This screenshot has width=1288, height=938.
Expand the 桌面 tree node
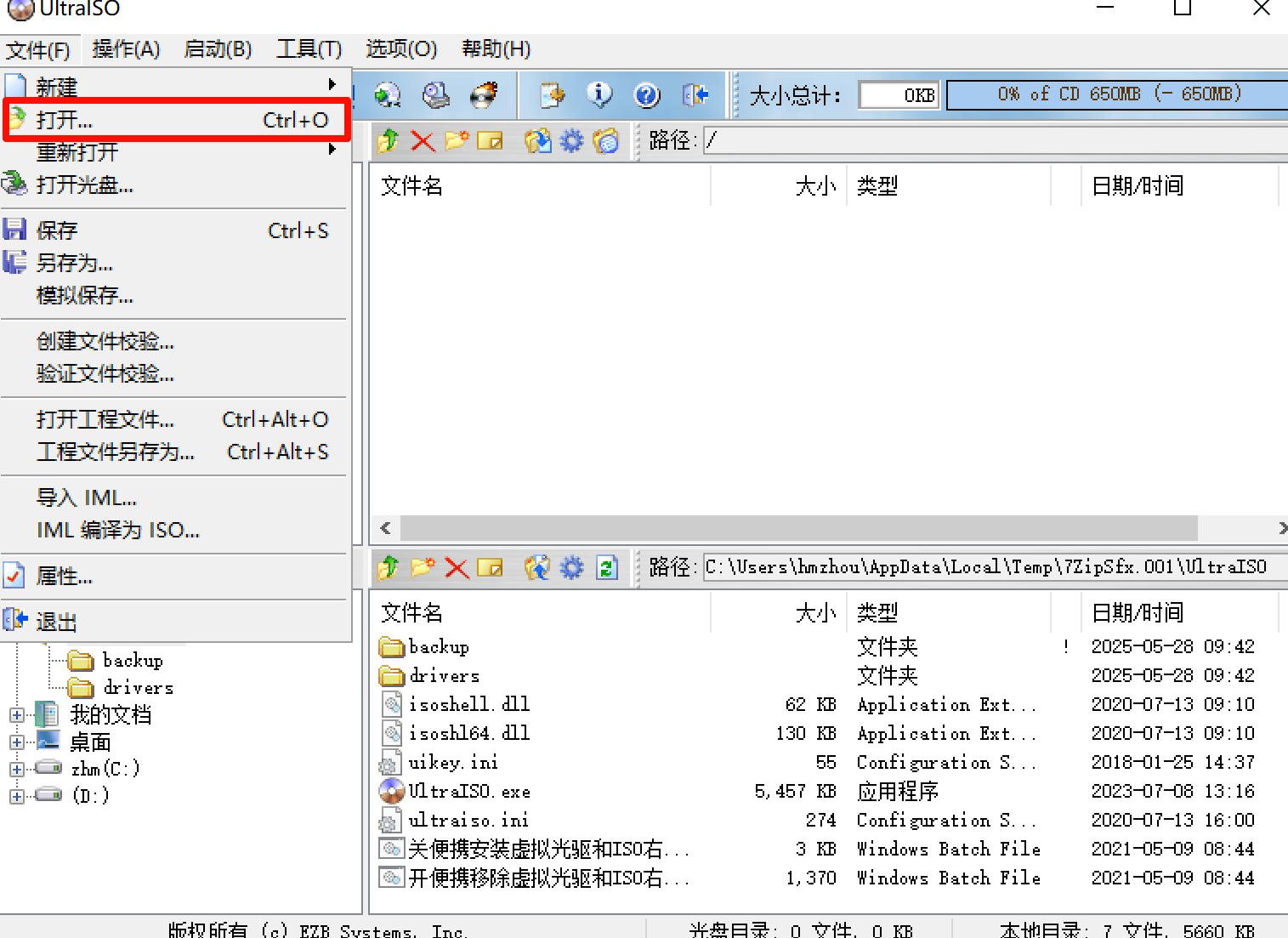[16, 742]
